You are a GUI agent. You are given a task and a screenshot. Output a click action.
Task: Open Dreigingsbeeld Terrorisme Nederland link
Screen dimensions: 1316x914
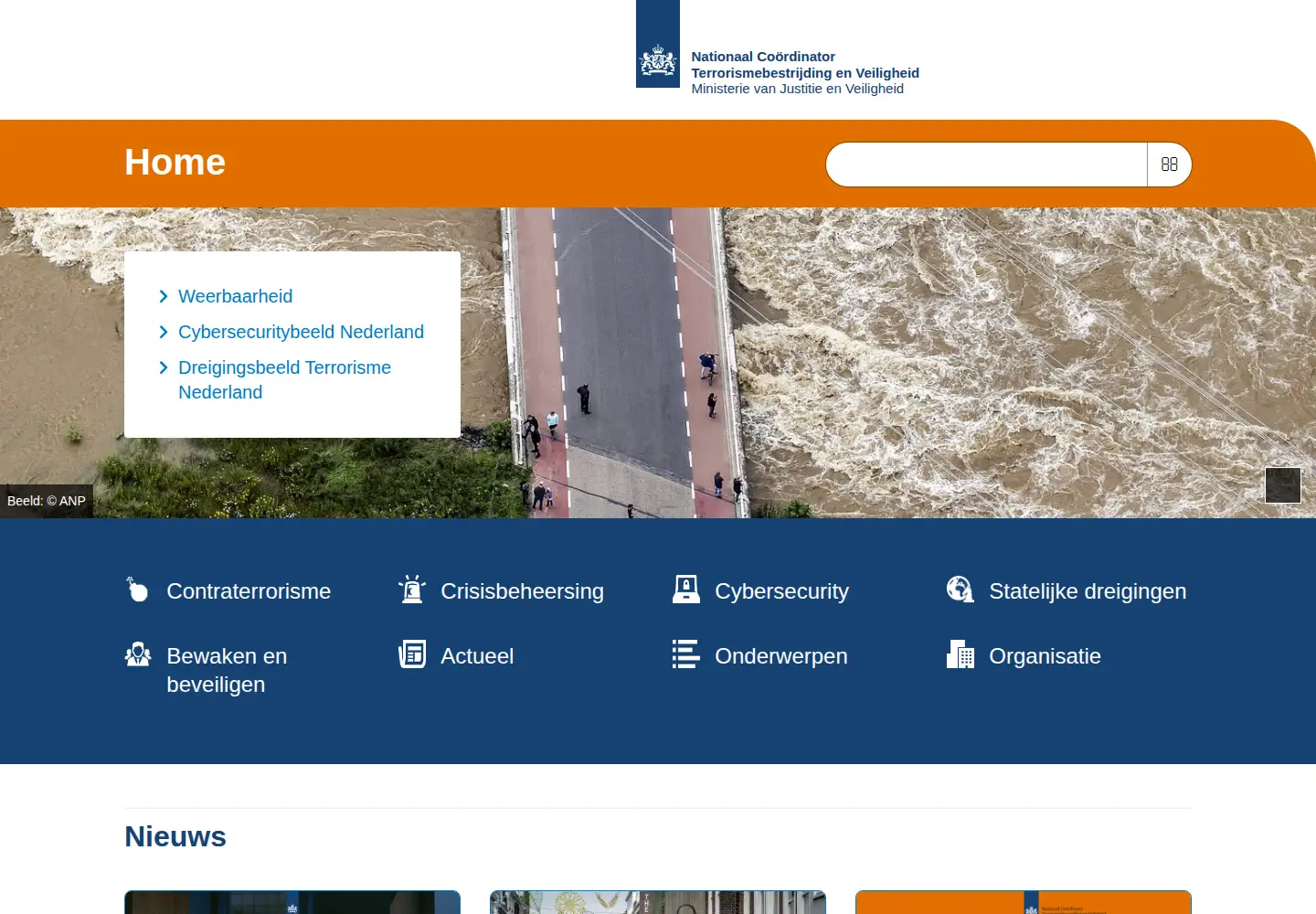284,379
